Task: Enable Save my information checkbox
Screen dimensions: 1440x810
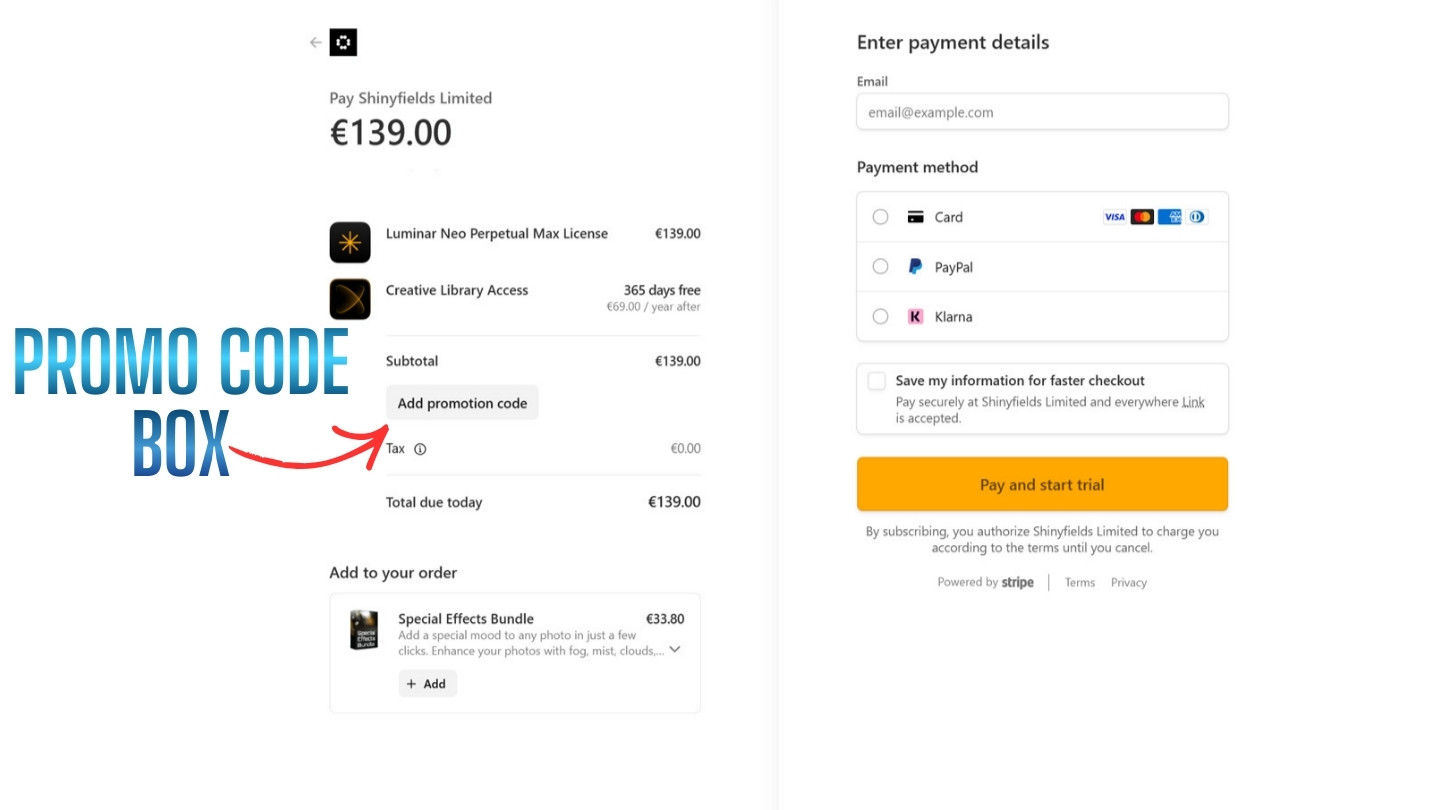Action: click(x=877, y=381)
